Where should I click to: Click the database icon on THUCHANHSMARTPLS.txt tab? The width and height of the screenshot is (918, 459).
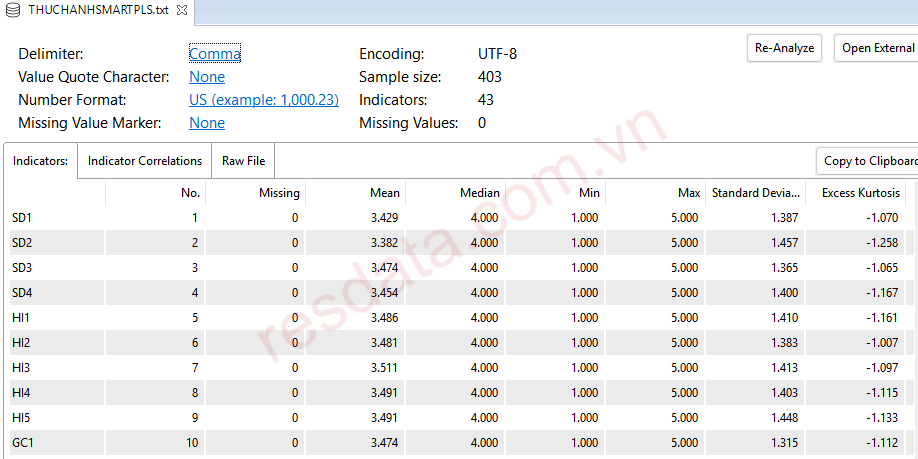click(x=14, y=10)
